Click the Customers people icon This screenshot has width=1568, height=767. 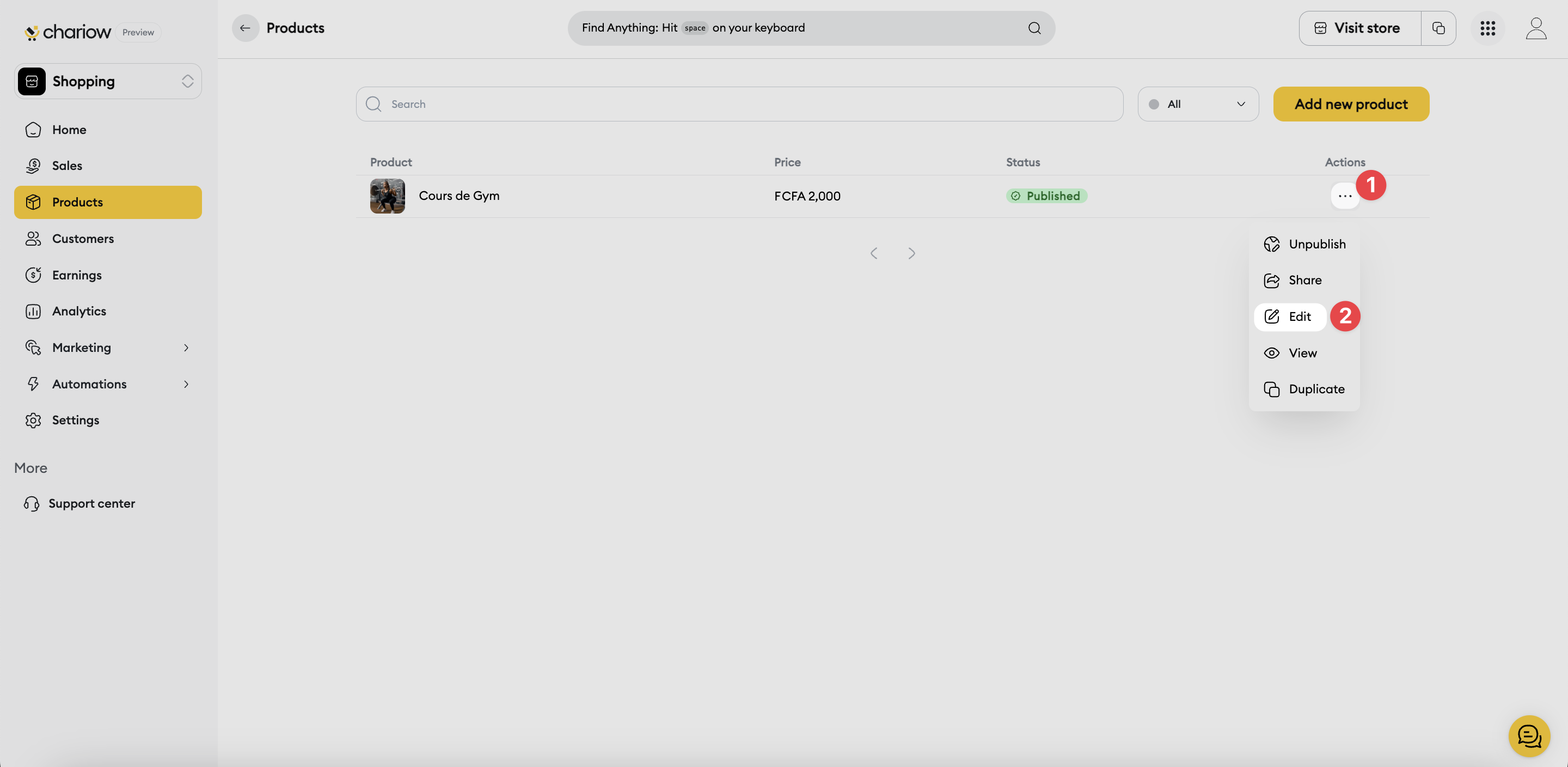click(33, 239)
